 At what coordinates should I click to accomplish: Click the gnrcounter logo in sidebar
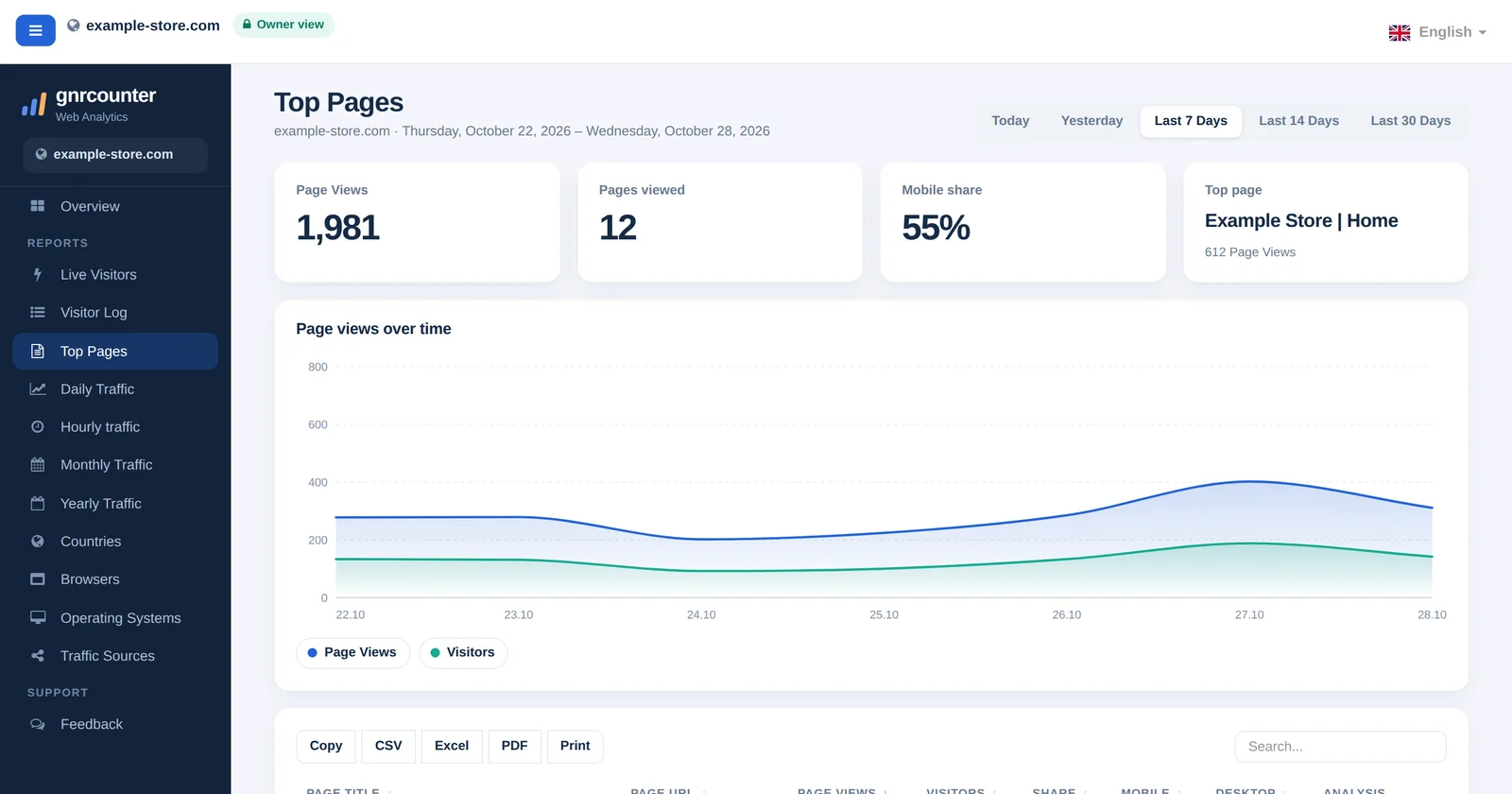point(89,104)
